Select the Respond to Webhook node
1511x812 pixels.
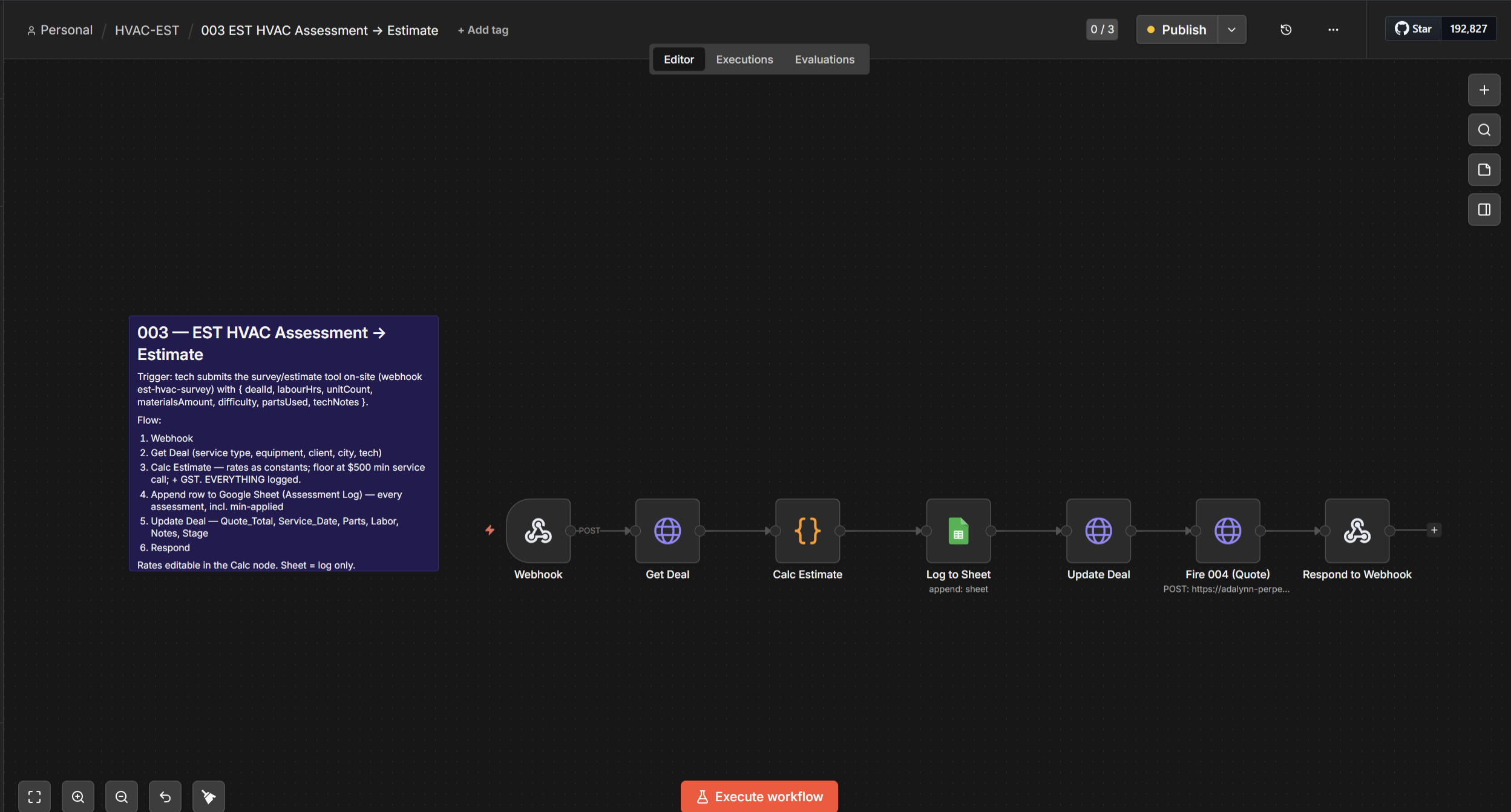coord(1357,531)
